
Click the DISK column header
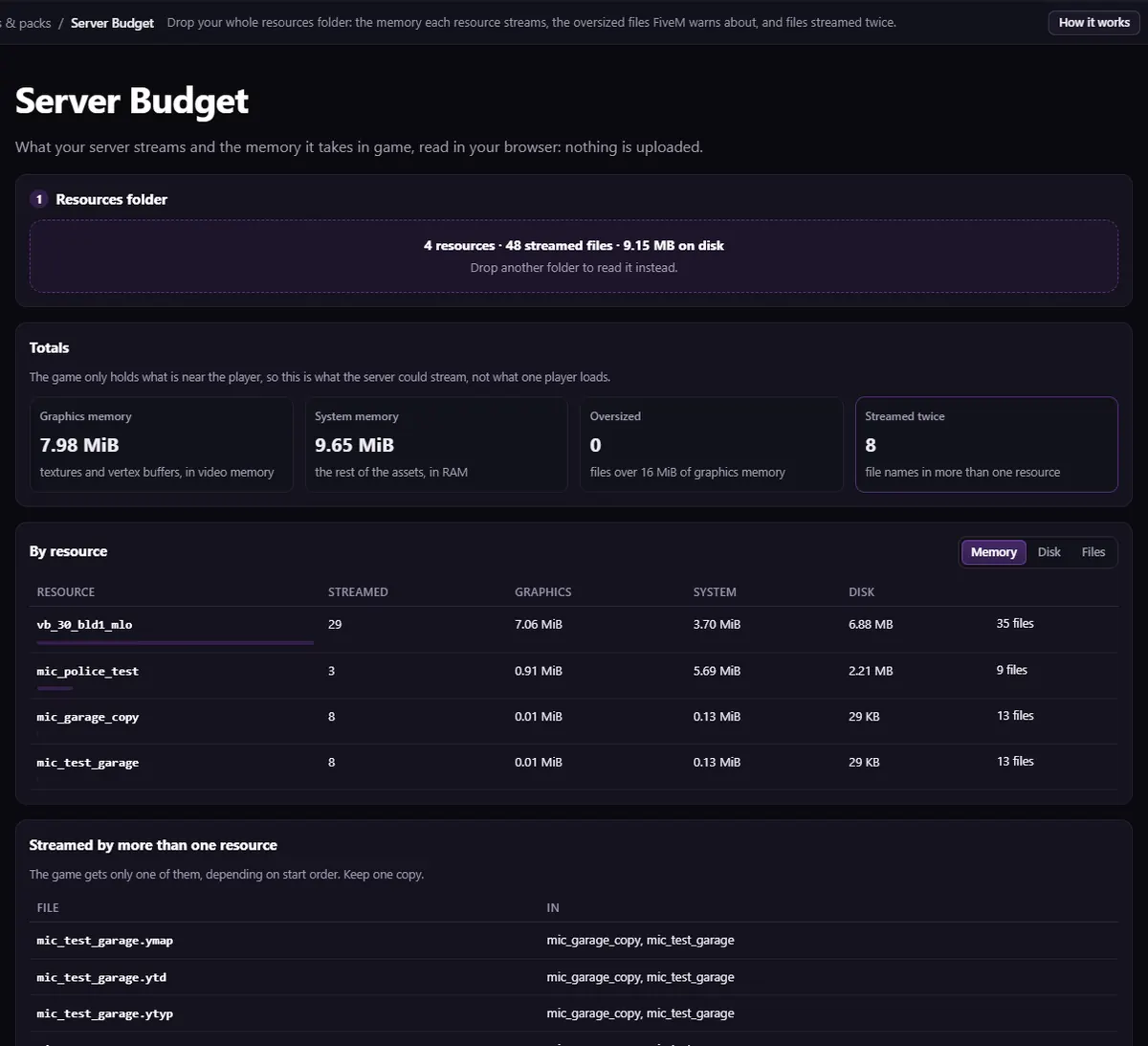coord(861,592)
